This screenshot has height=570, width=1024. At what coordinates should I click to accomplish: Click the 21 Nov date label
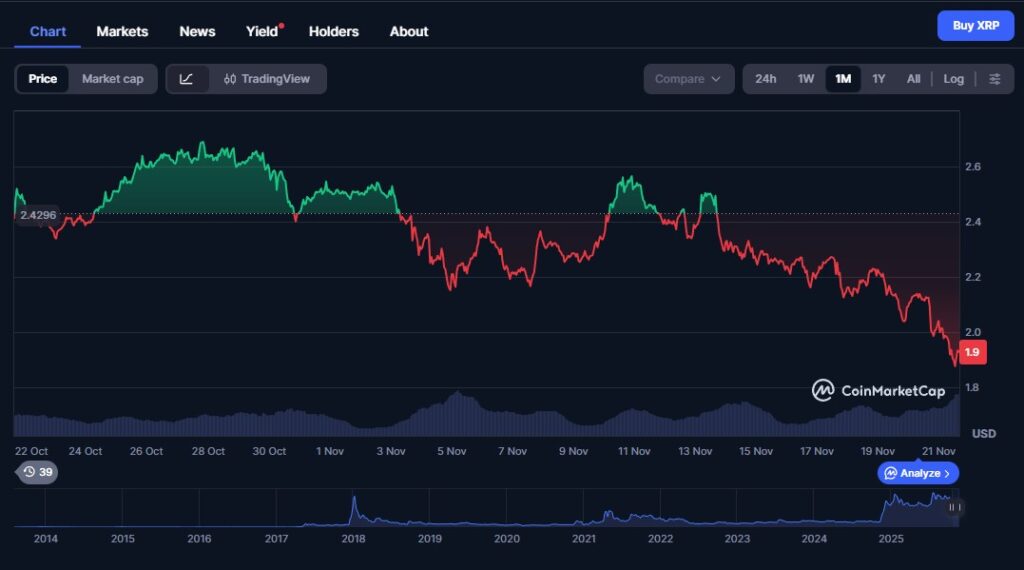point(938,451)
